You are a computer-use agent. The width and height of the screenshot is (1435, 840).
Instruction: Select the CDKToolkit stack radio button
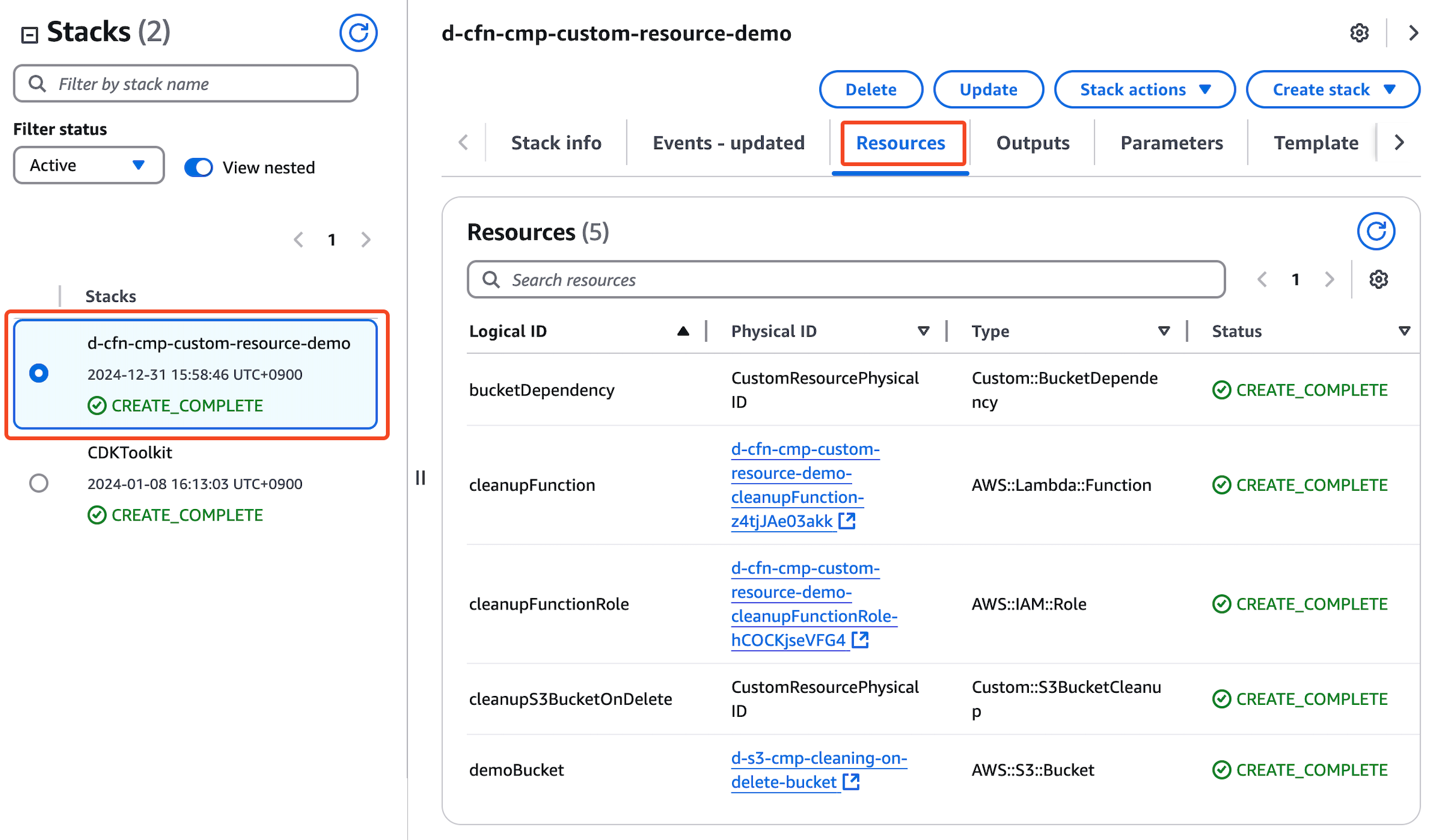coord(39,483)
